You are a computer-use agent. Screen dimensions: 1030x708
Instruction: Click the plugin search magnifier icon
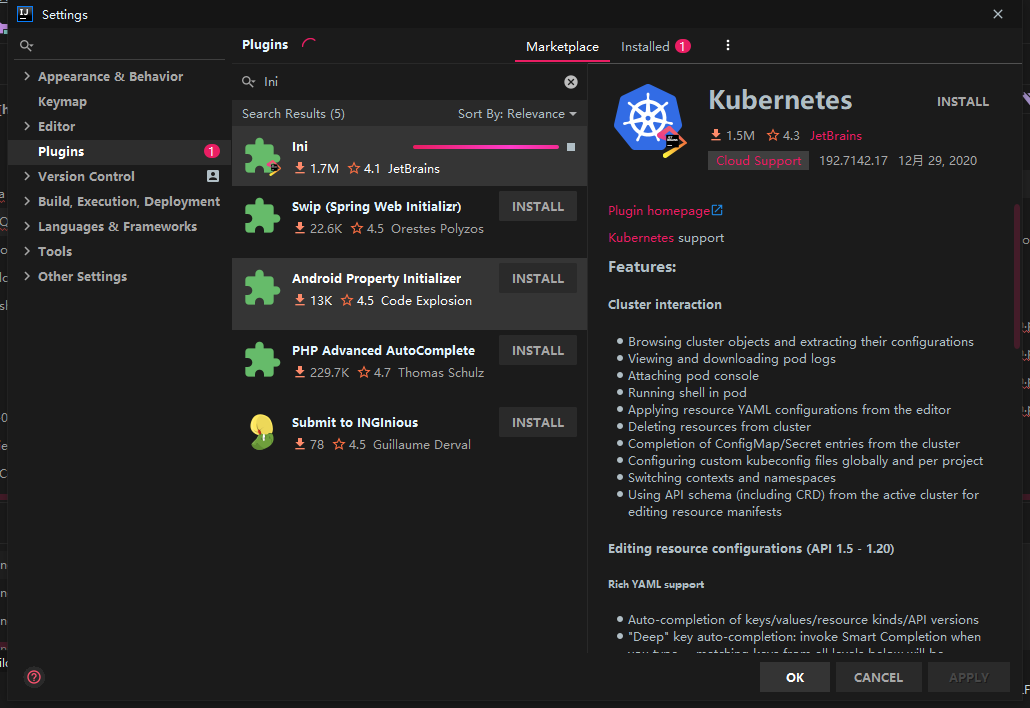(248, 81)
